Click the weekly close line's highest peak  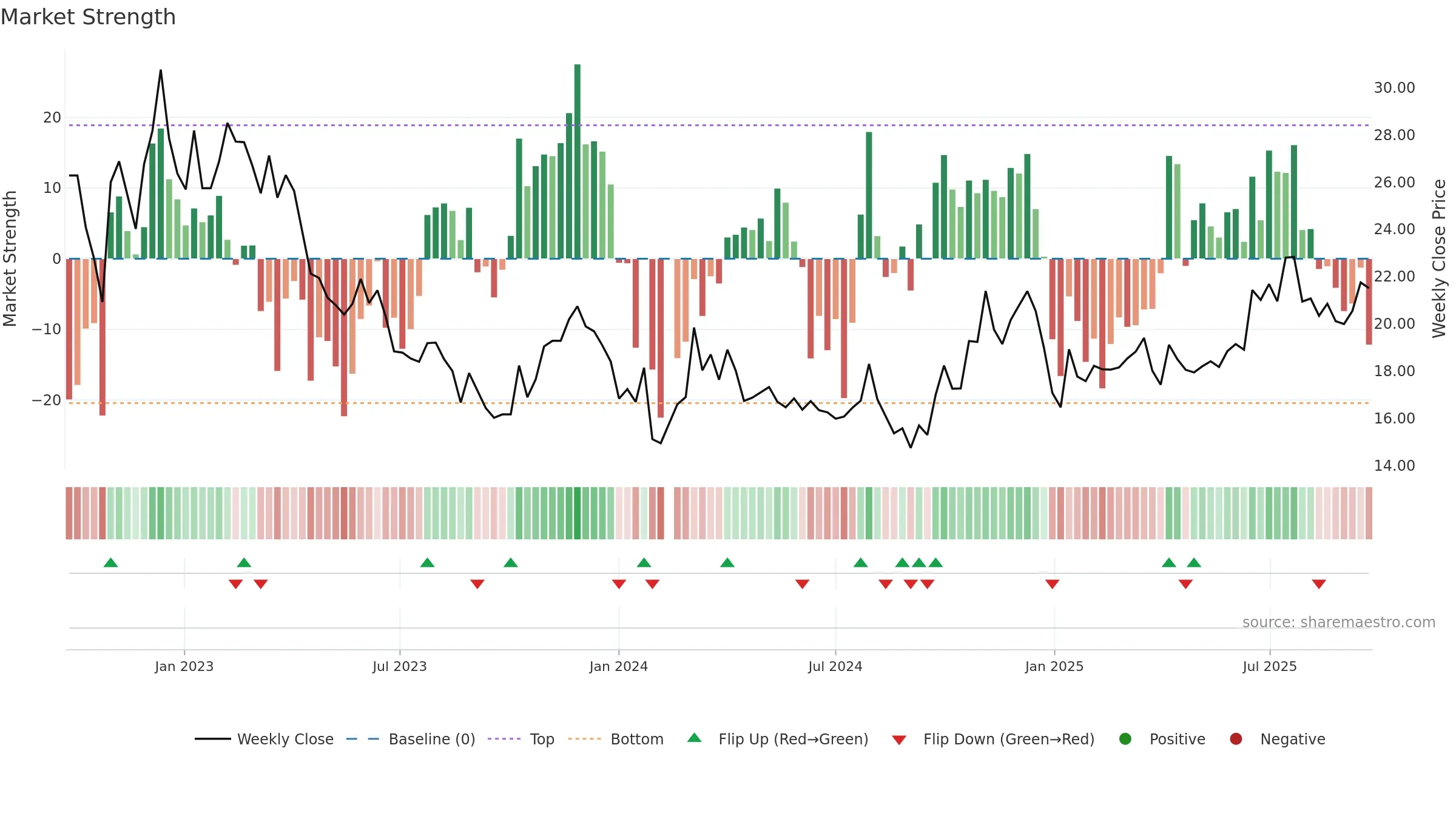pyautogui.click(x=161, y=71)
